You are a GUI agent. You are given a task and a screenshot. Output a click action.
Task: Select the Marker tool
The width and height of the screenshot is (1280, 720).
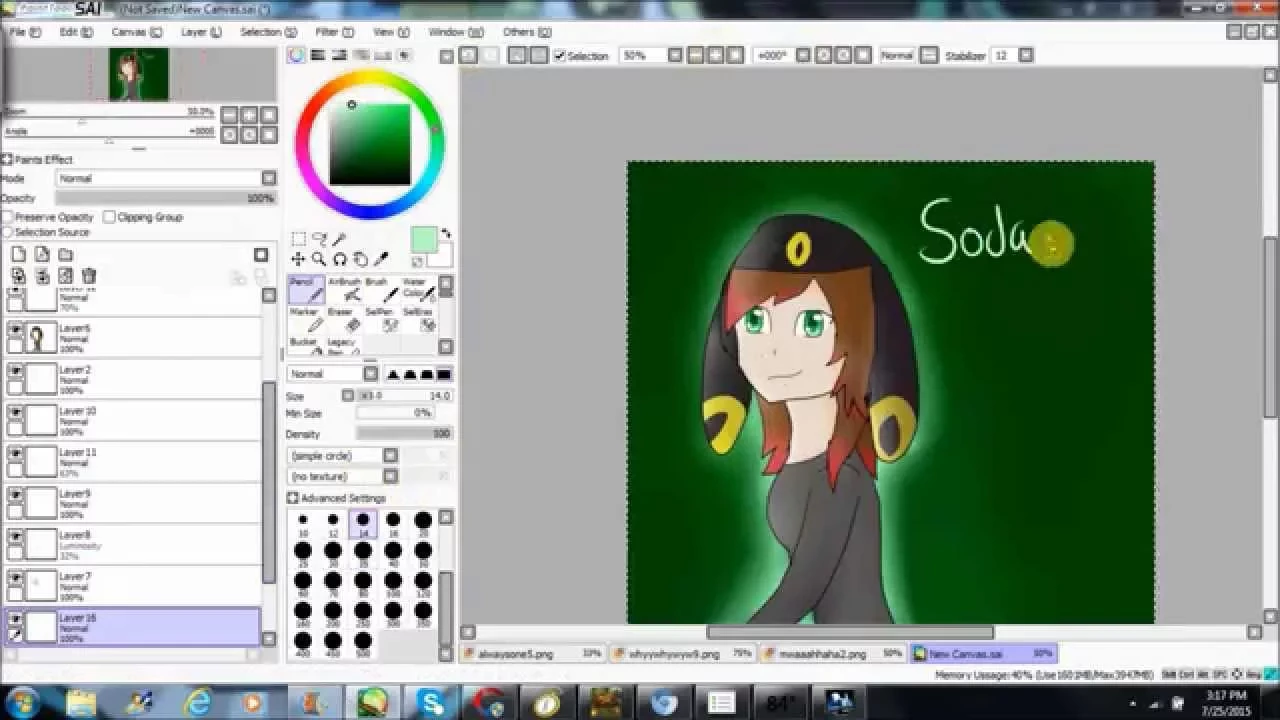pos(306,319)
